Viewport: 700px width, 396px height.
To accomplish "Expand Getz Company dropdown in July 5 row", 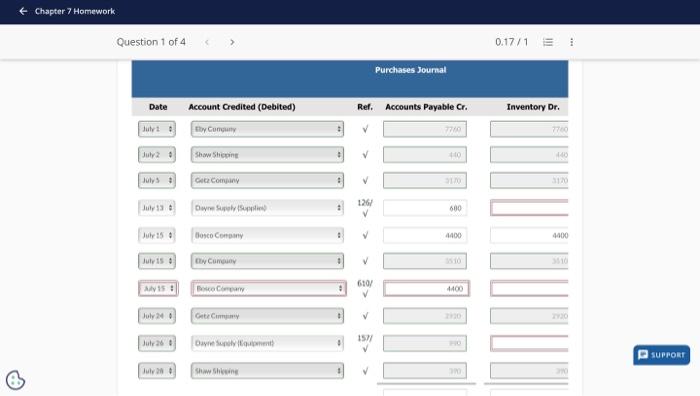I will click(x=267, y=180).
